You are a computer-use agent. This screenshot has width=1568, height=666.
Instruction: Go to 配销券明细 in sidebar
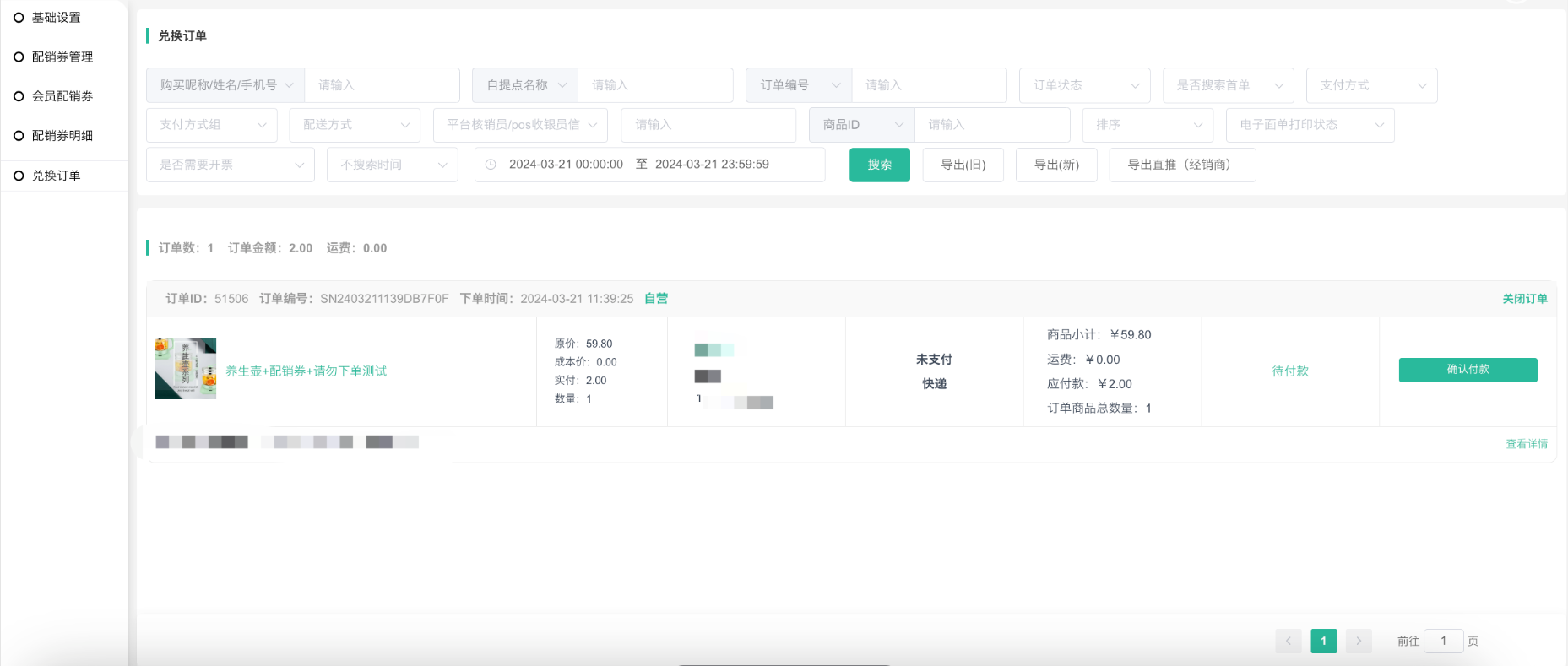(62, 136)
